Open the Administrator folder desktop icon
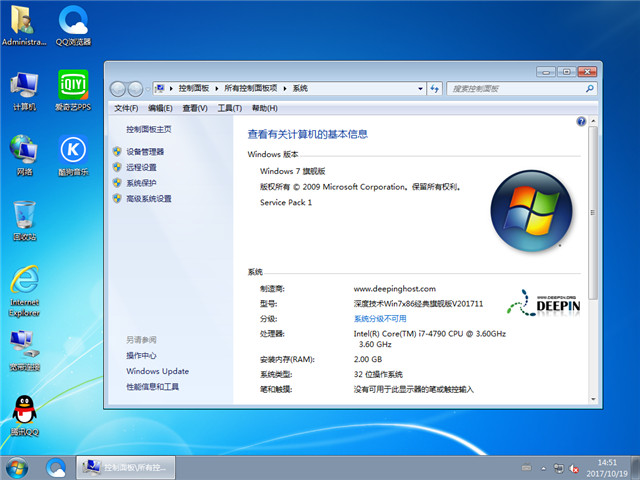The width and height of the screenshot is (640, 480). (24, 25)
